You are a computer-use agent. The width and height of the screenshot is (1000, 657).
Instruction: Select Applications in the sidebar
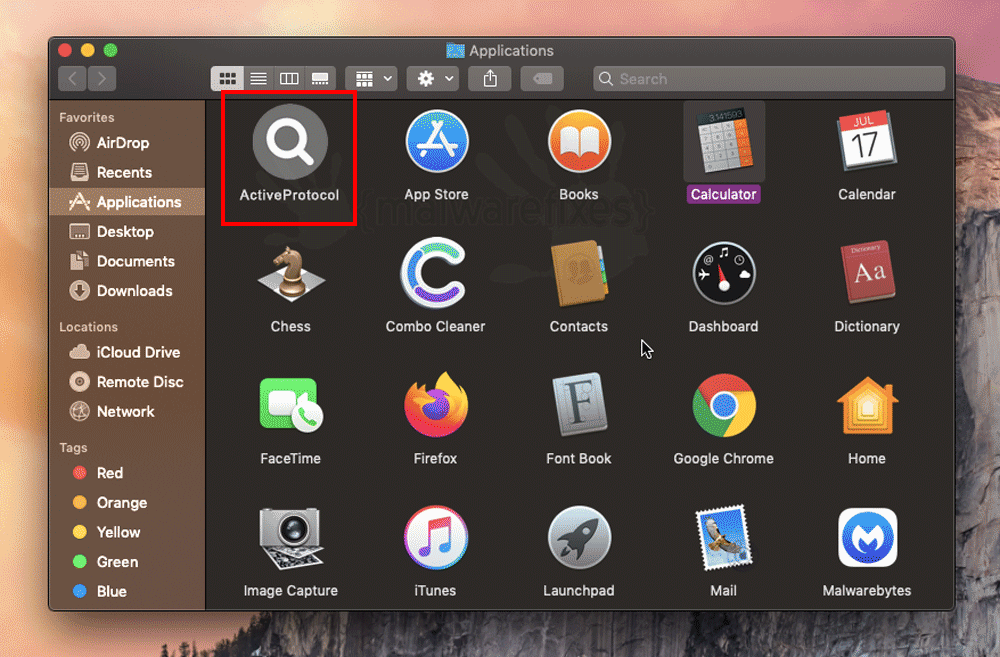click(128, 202)
